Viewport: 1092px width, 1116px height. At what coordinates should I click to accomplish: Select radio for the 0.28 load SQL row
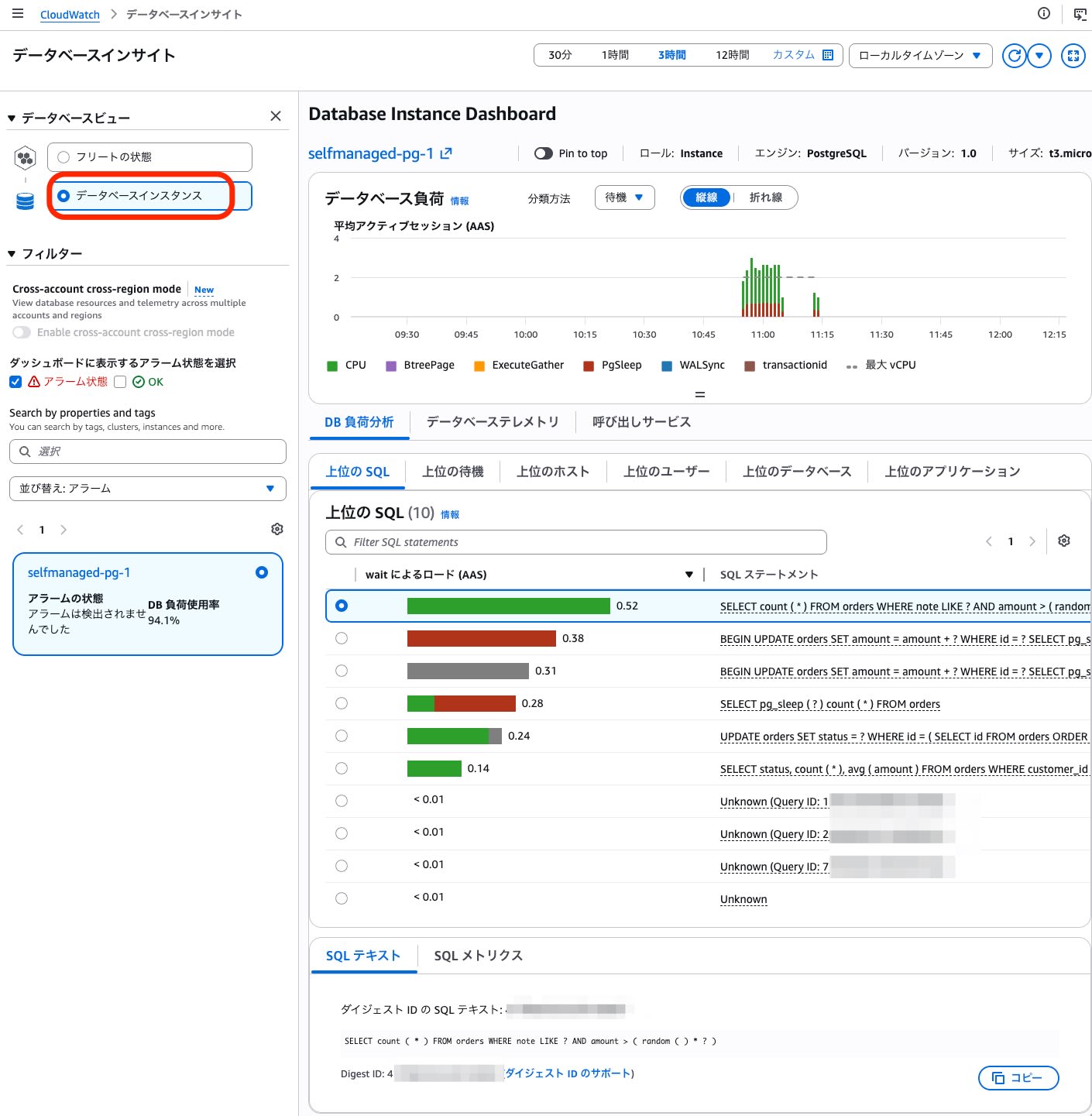[x=342, y=703]
